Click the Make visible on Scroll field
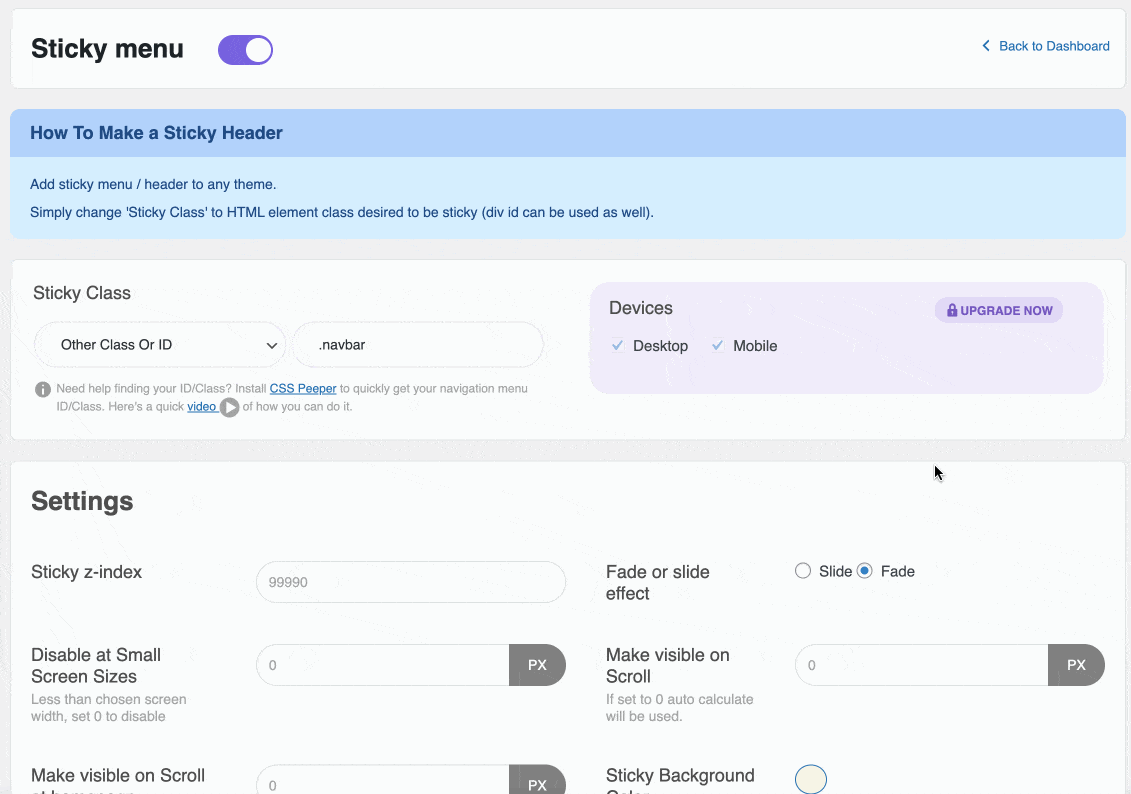This screenshot has width=1131, height=794. (x=922, y=665)
